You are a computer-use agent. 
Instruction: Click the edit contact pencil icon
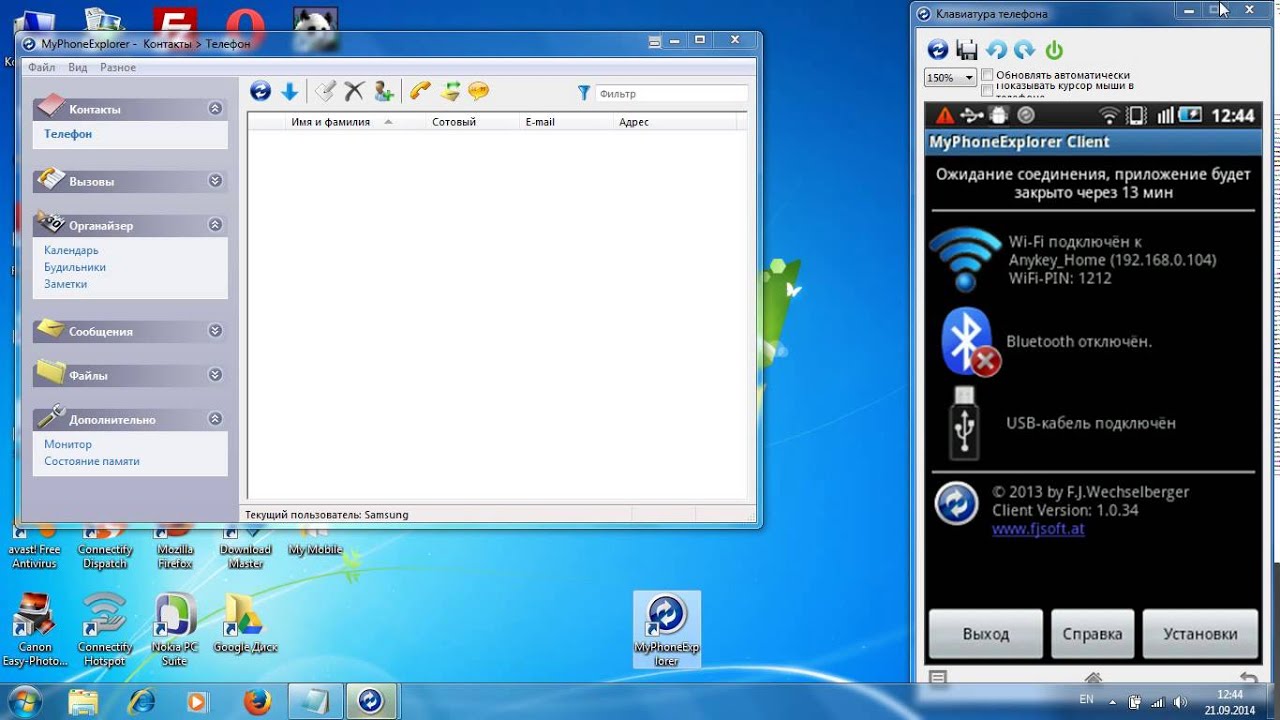click(325, 92)
